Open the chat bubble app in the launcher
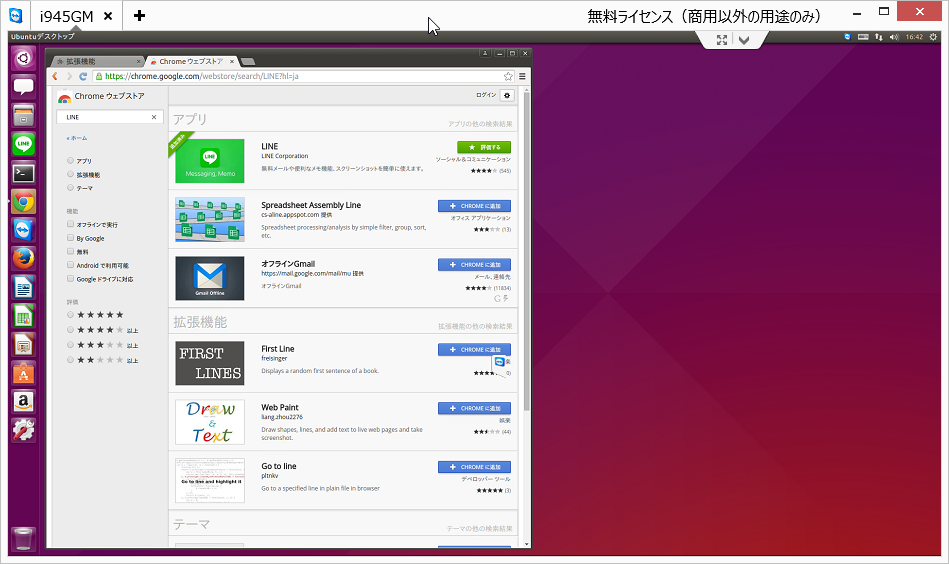 (x=24, y=87)
